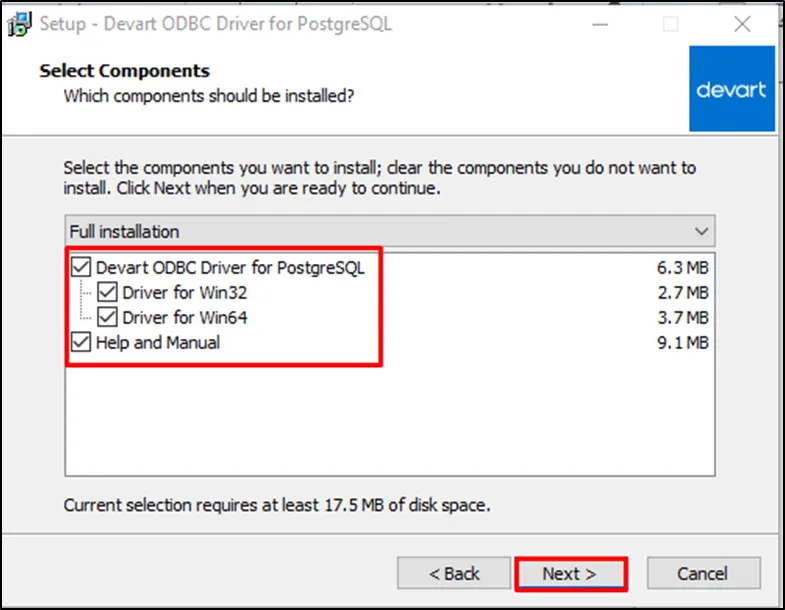The width and height of the screenshot is (785, 610).
Task: Click the 6.3 MB size value
Action: (x=682, y=268)
